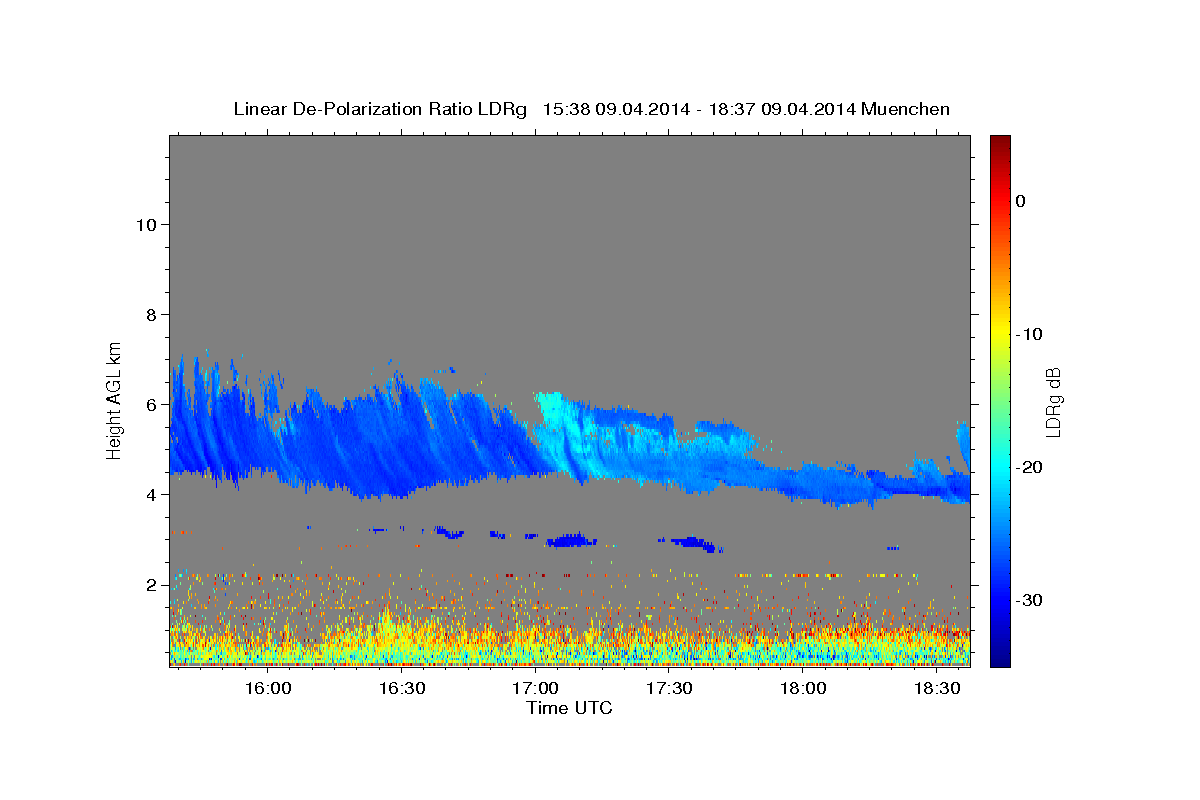The height and width of the screenshot is (800, 1200).
Task: Click the small dark blue patch near 3 km at 17:05
Action: point(571,541)
